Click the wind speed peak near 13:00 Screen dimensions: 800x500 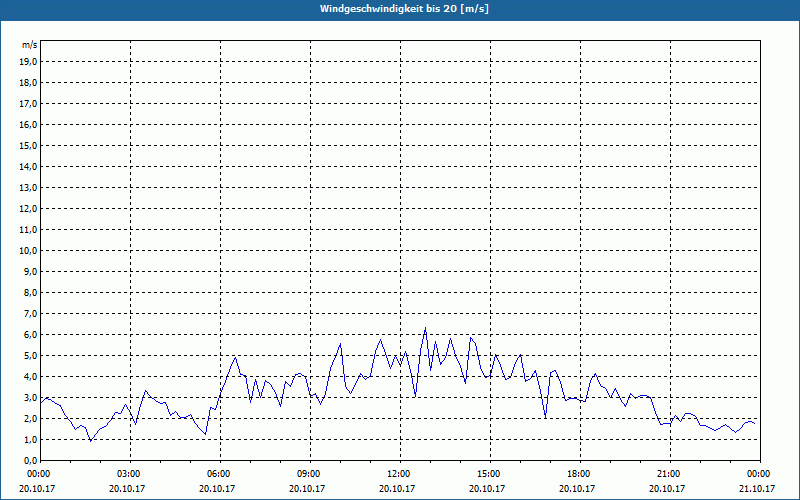click(425, 328)
